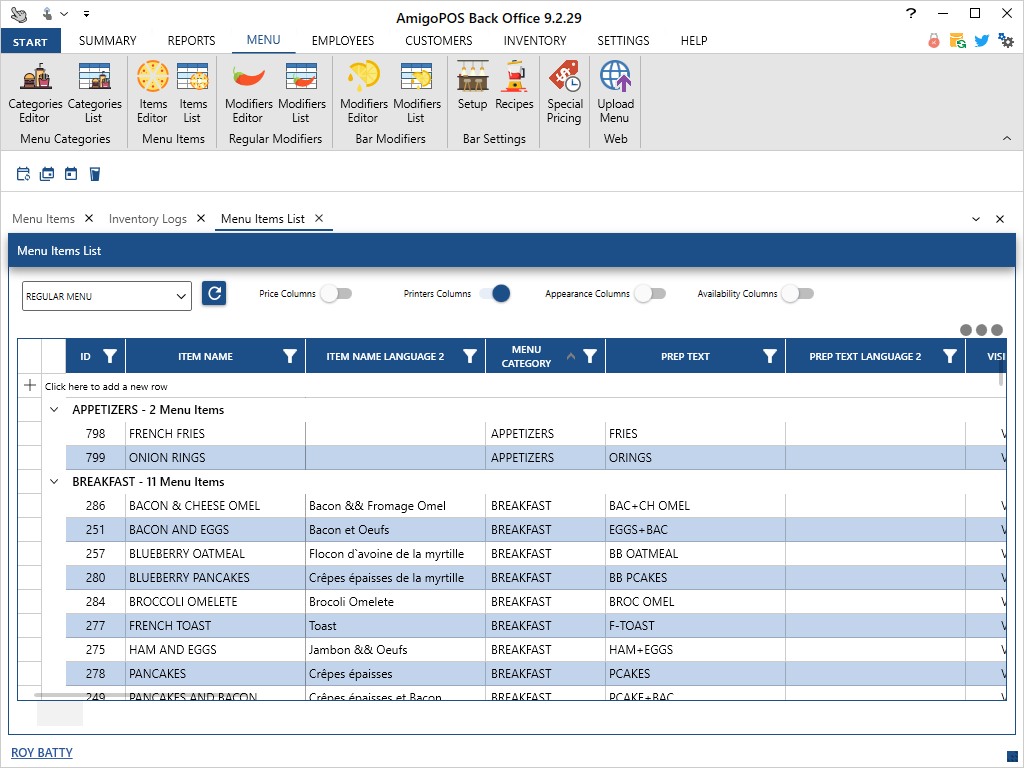
Task: Click here to add a new row
Action: [x=106, y=386]
